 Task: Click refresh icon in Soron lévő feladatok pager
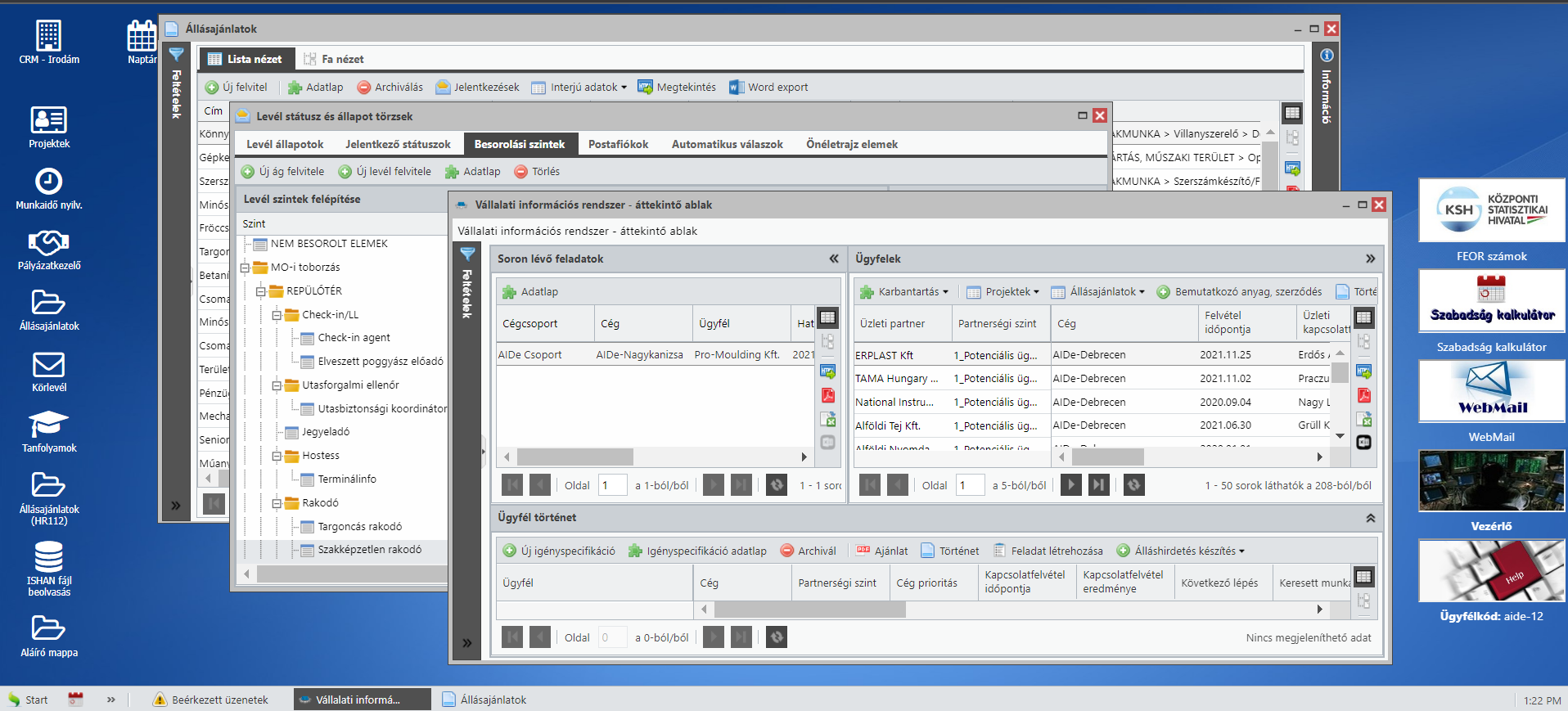[777, 485]
